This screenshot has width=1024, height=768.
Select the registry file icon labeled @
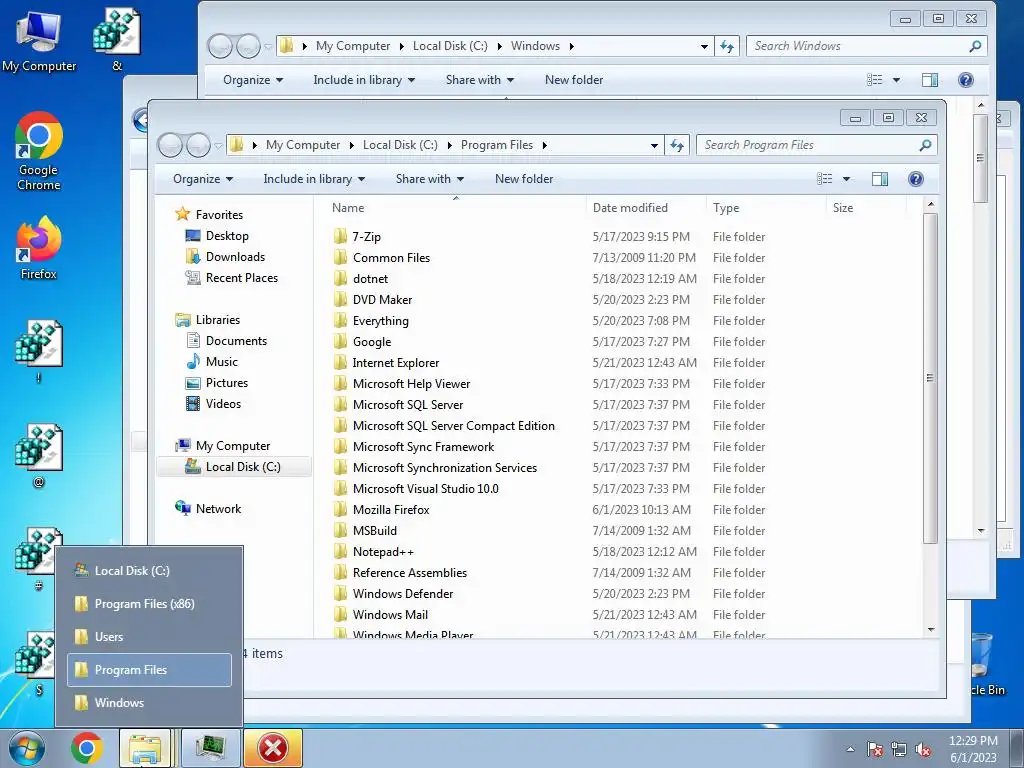39,456
